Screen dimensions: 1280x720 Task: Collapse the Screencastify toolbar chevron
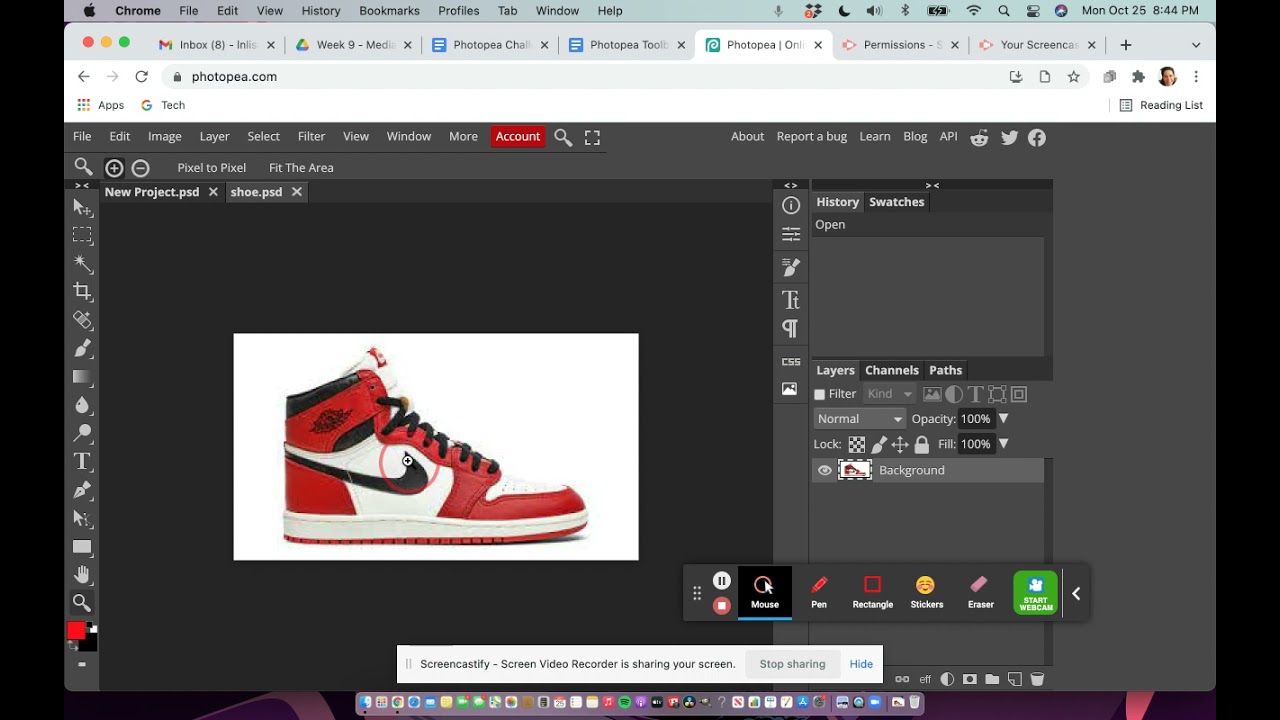(x=1076, y=593)
